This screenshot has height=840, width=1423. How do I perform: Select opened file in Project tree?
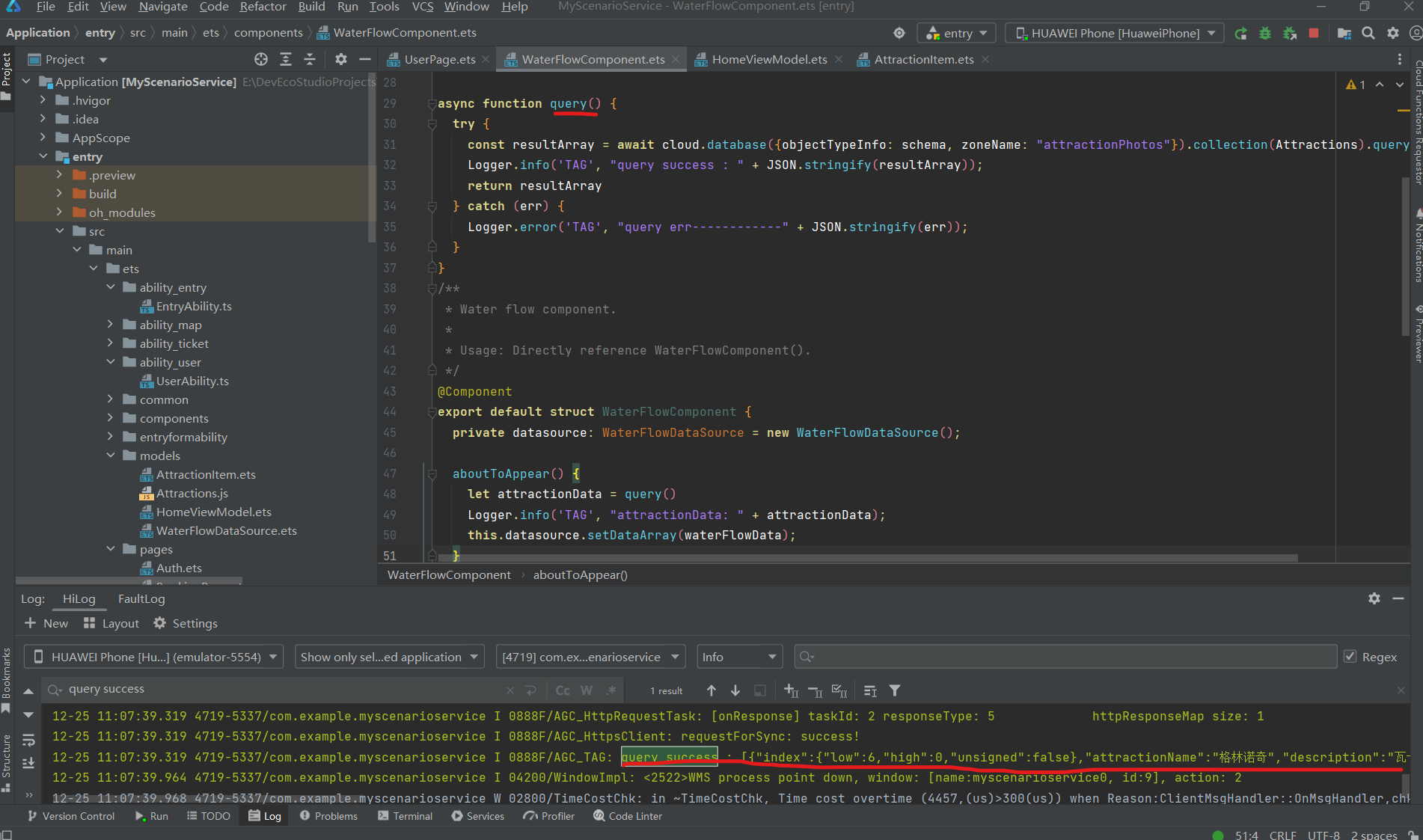pyautogui.click(x=260, y=59)
